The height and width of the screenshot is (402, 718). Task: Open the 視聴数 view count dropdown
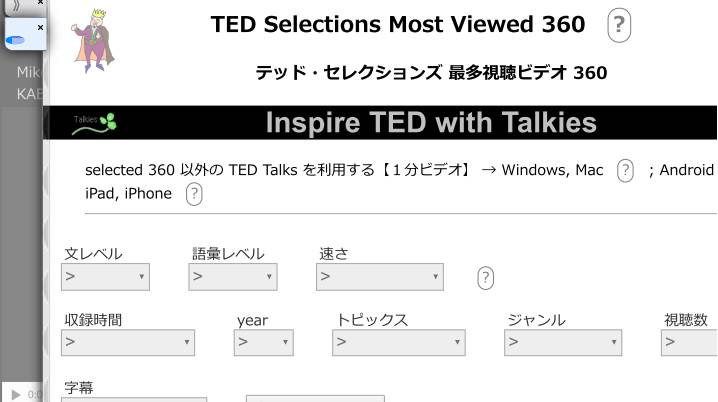click(x=690, y=343)
